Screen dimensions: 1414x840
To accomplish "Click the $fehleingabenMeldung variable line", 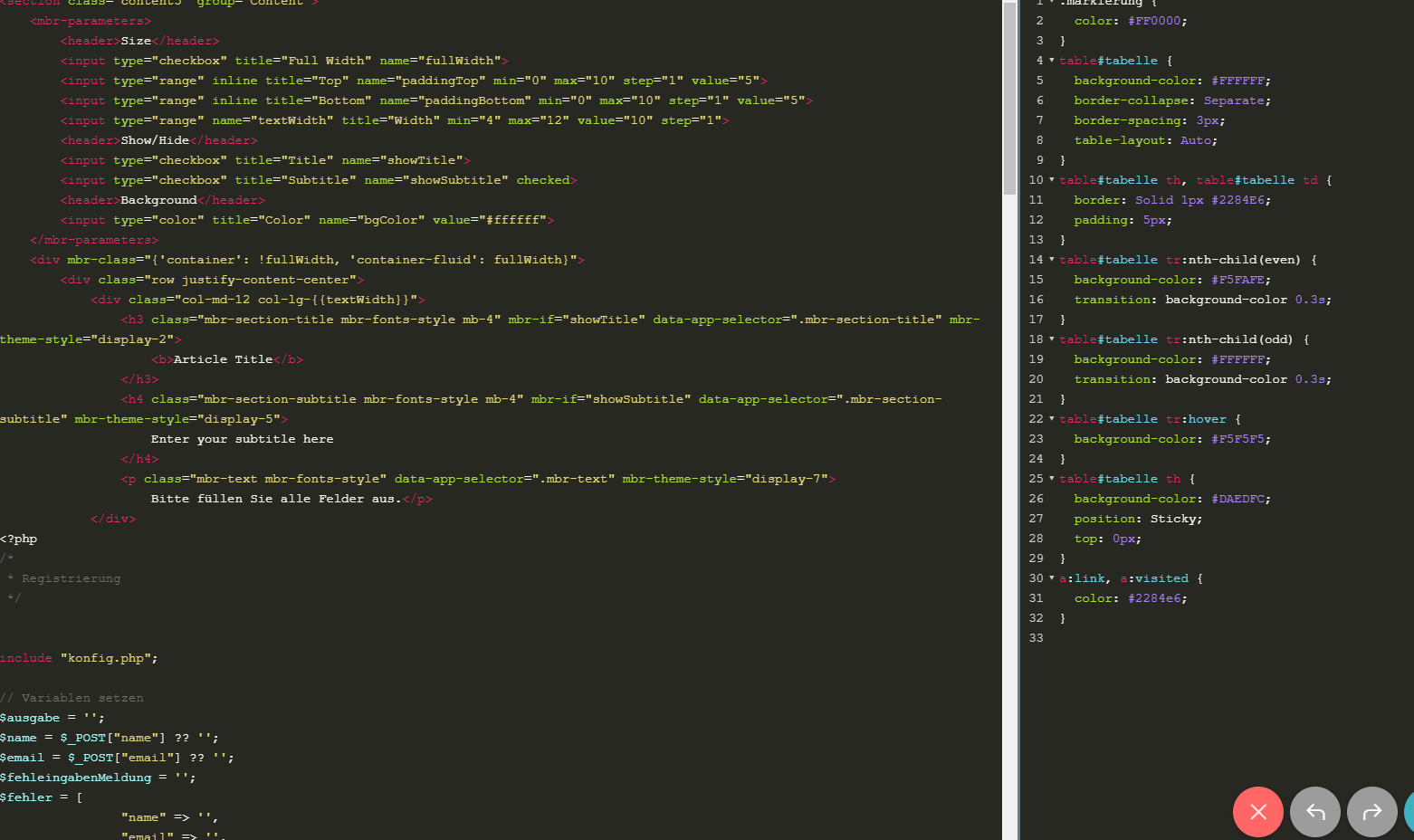I will [76, 778].
